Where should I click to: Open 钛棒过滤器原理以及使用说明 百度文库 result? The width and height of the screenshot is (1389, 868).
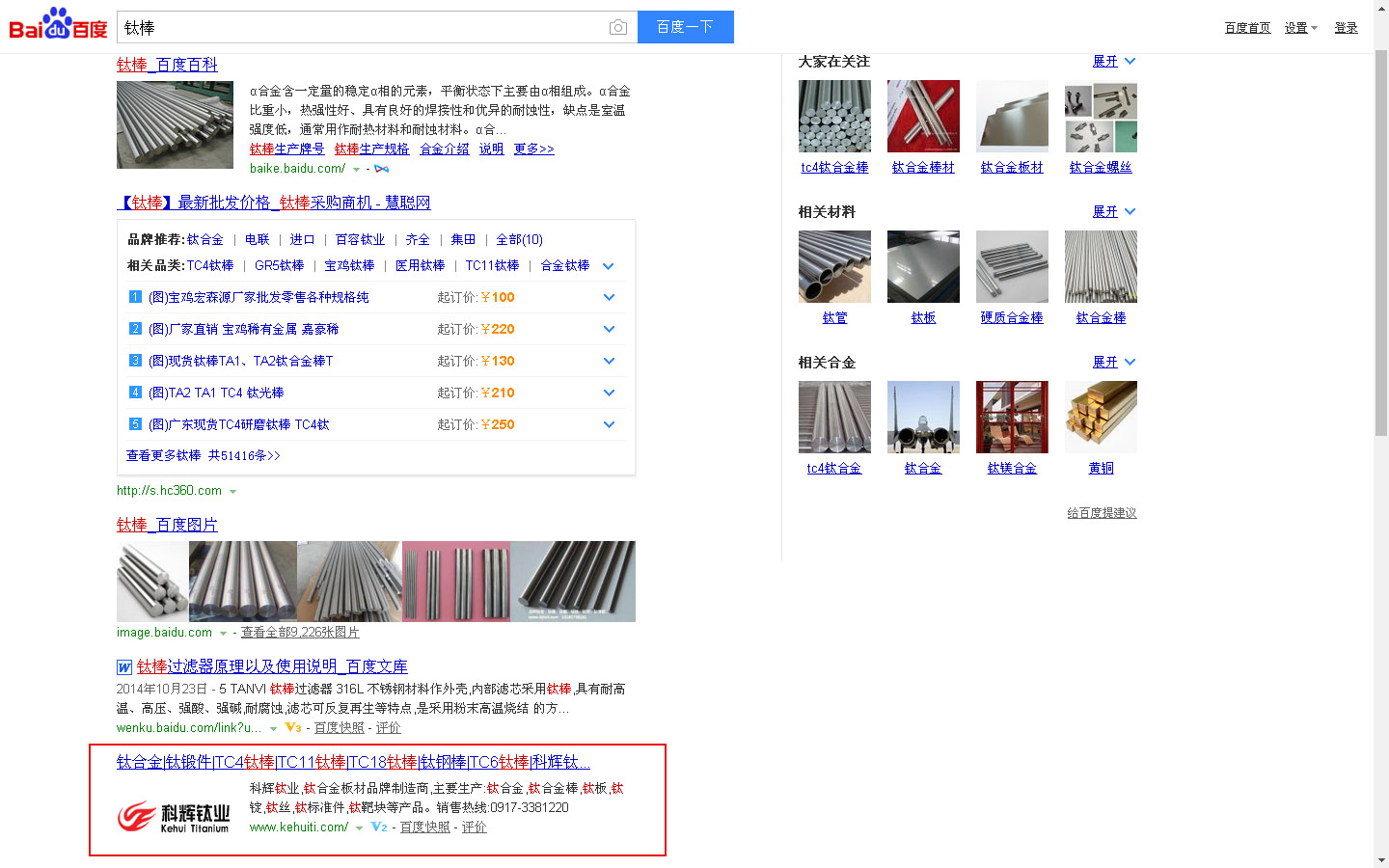point(272,666)
